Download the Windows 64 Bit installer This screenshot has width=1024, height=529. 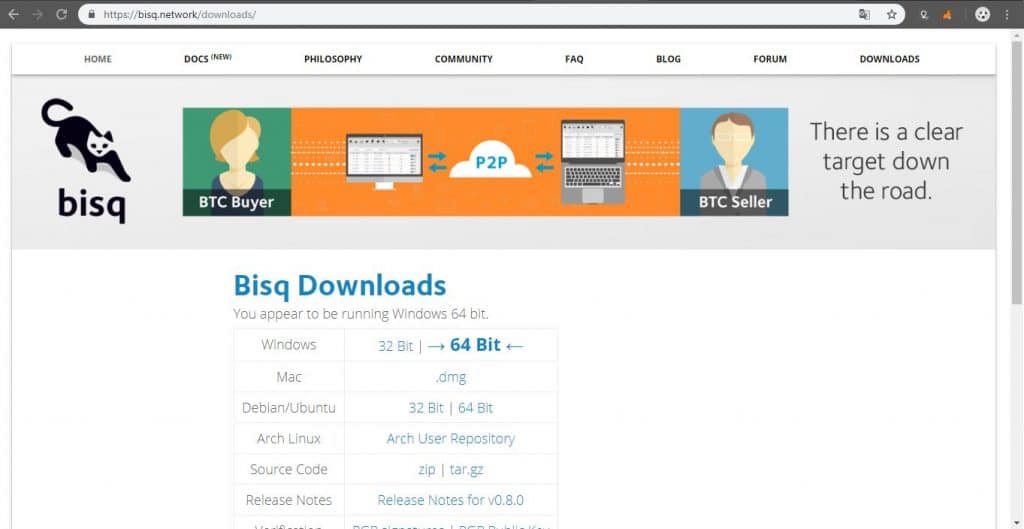(475, 345)
